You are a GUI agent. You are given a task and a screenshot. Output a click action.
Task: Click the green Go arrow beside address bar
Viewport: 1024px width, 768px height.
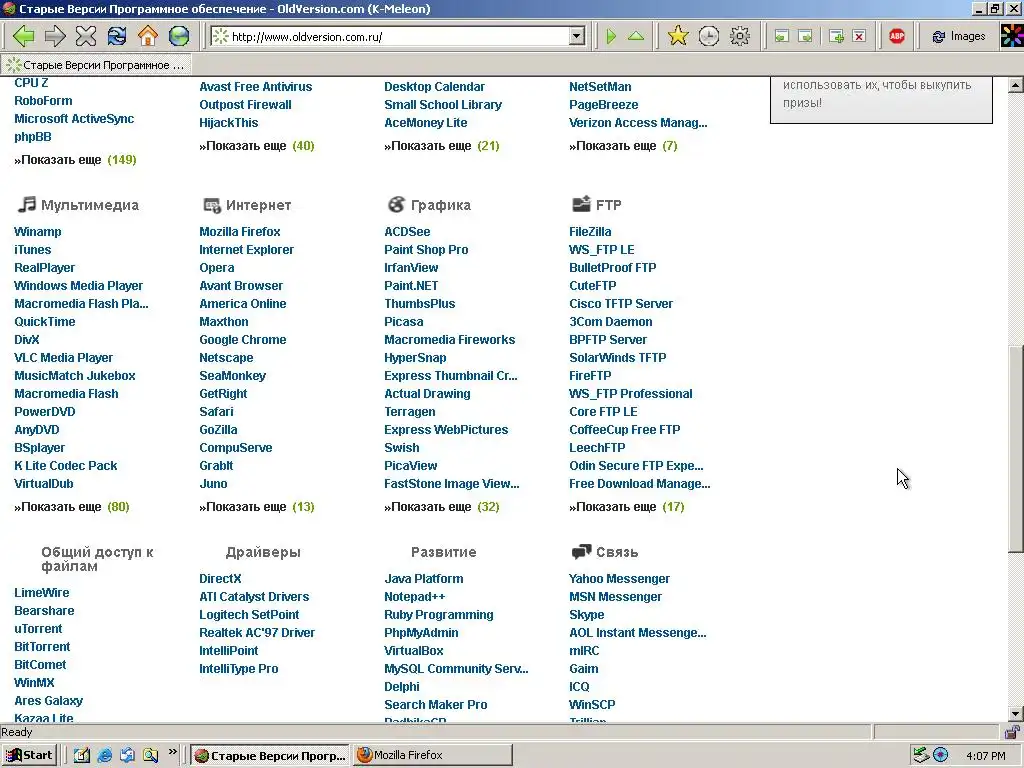[x=611, y=37]
